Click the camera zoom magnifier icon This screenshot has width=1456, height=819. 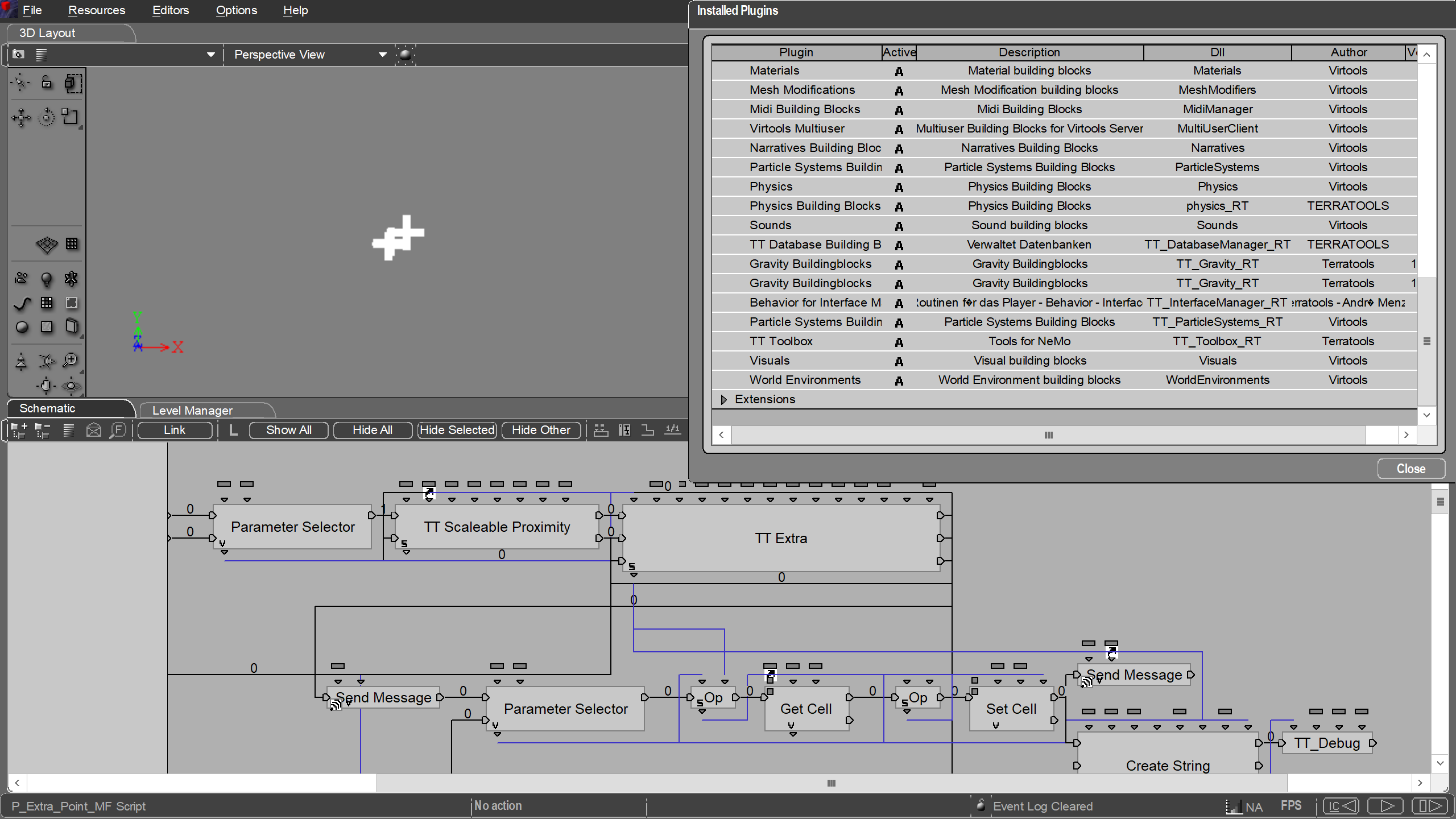tap(71, 360)
